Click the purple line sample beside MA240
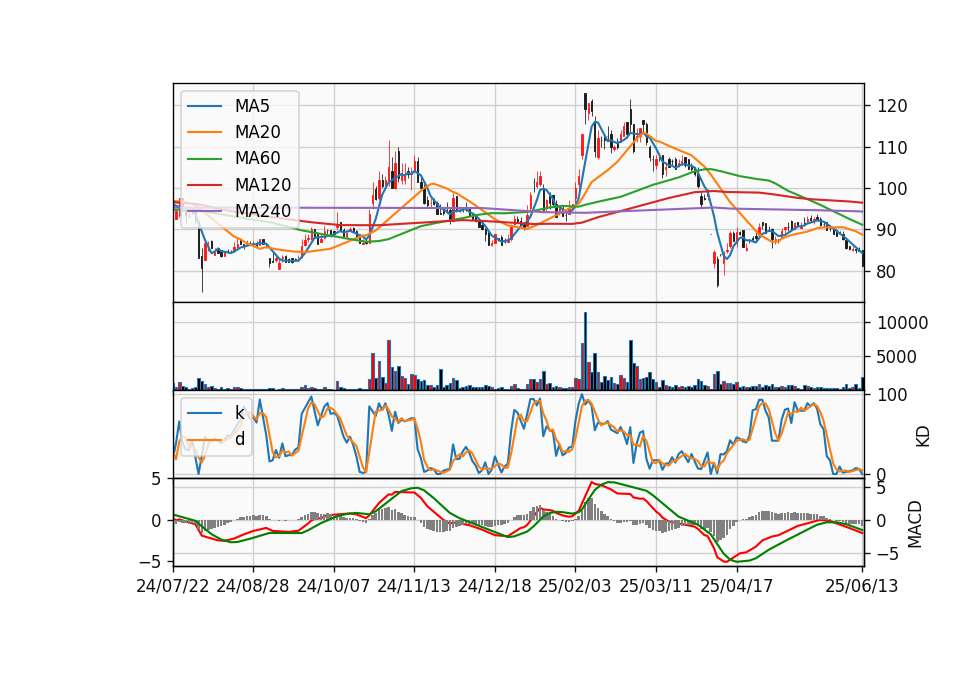The image size is (960, 690). (204, 211)
